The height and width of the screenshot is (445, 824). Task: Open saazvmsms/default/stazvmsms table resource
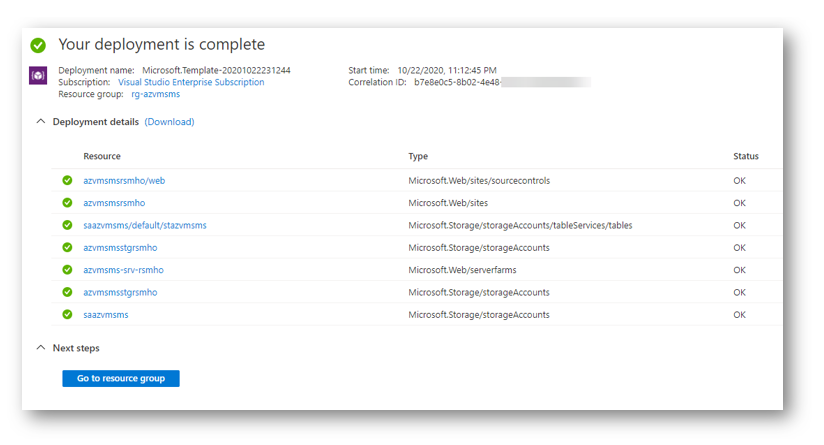(145, 225)
